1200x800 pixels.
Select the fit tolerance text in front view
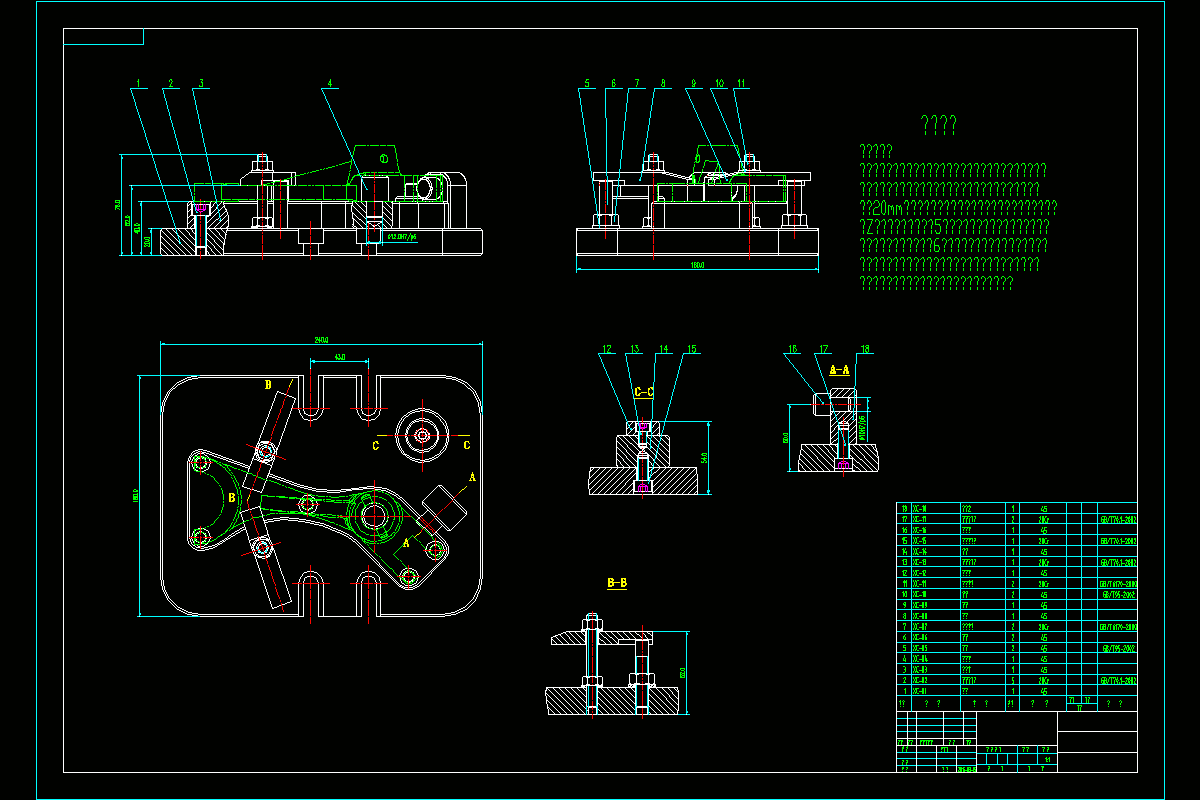(x=402, y=238)
